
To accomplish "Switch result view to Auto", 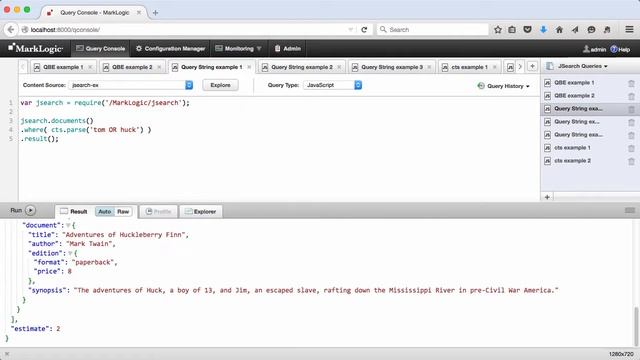I will click(x=104, y=211).
